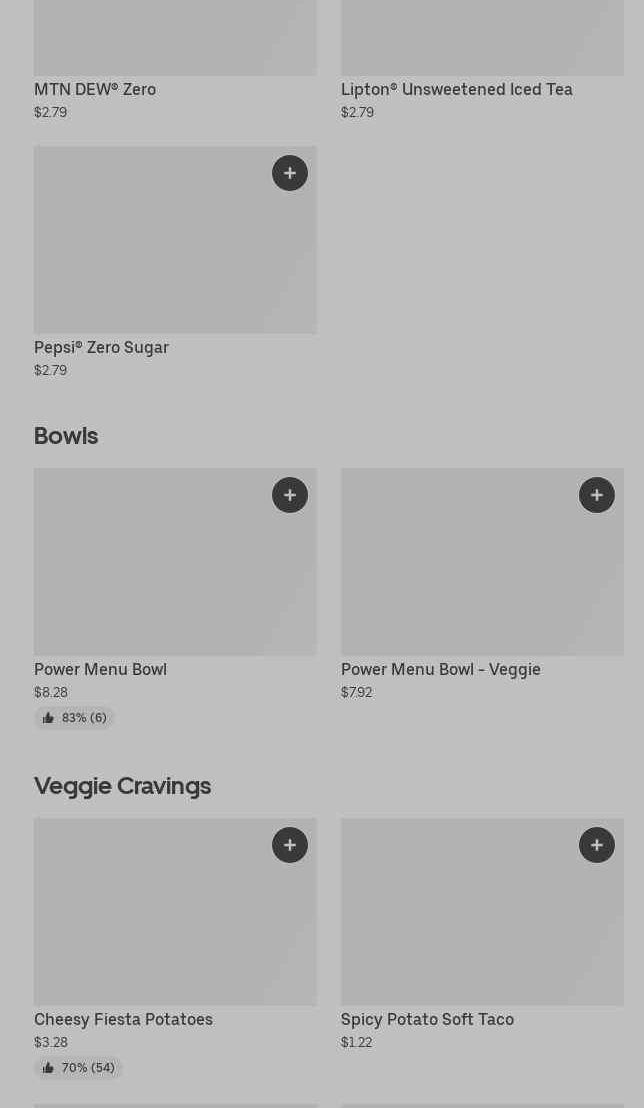Click the Power Menu Bowl - Veggie title
Image resolution: width=644 pixels, height=1108 pixels.
tap(441, 669)
